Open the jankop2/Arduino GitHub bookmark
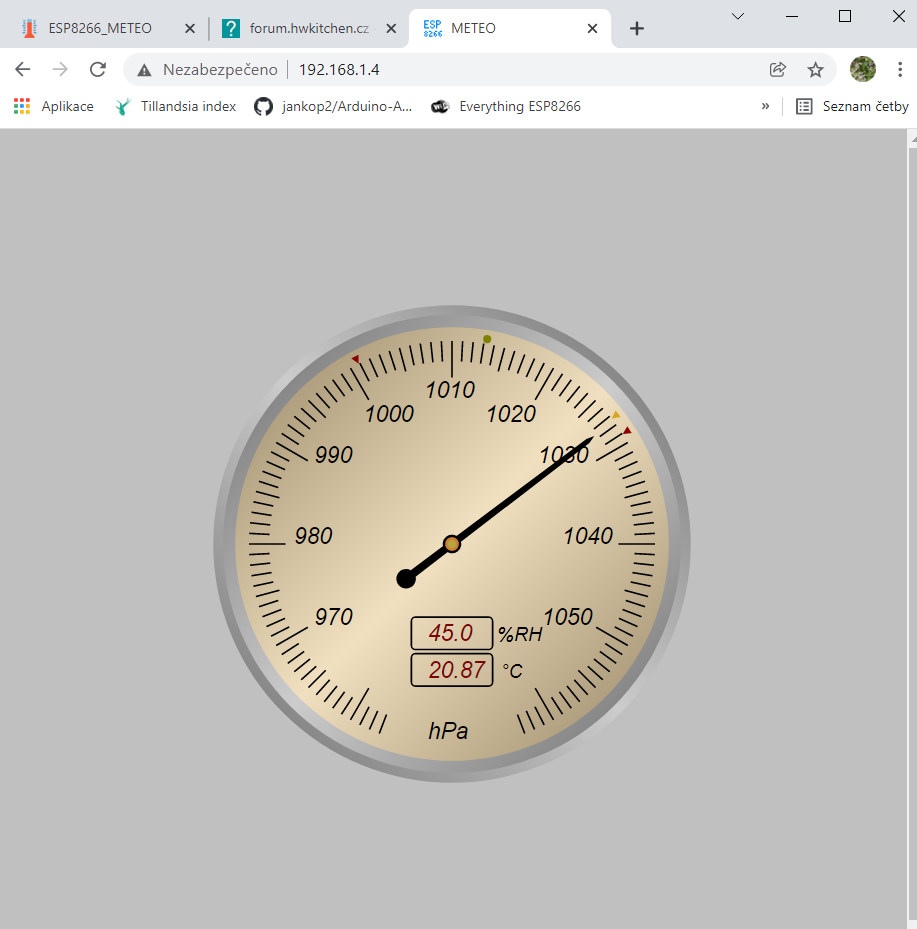This screenshot has width=917, height=929. click(x=334, y=106)
